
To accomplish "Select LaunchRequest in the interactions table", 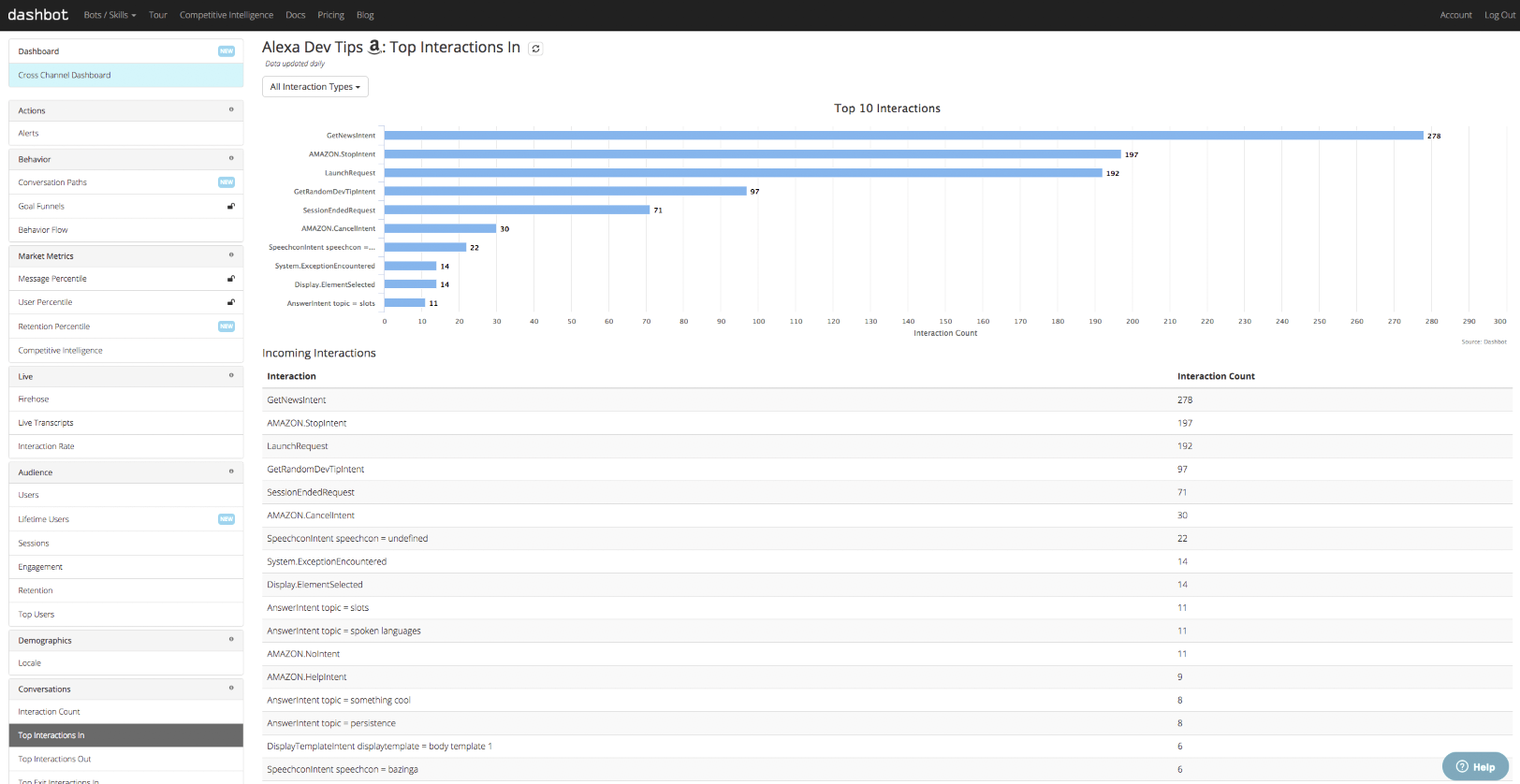I will pyautogui.click(x=887, y=446).
